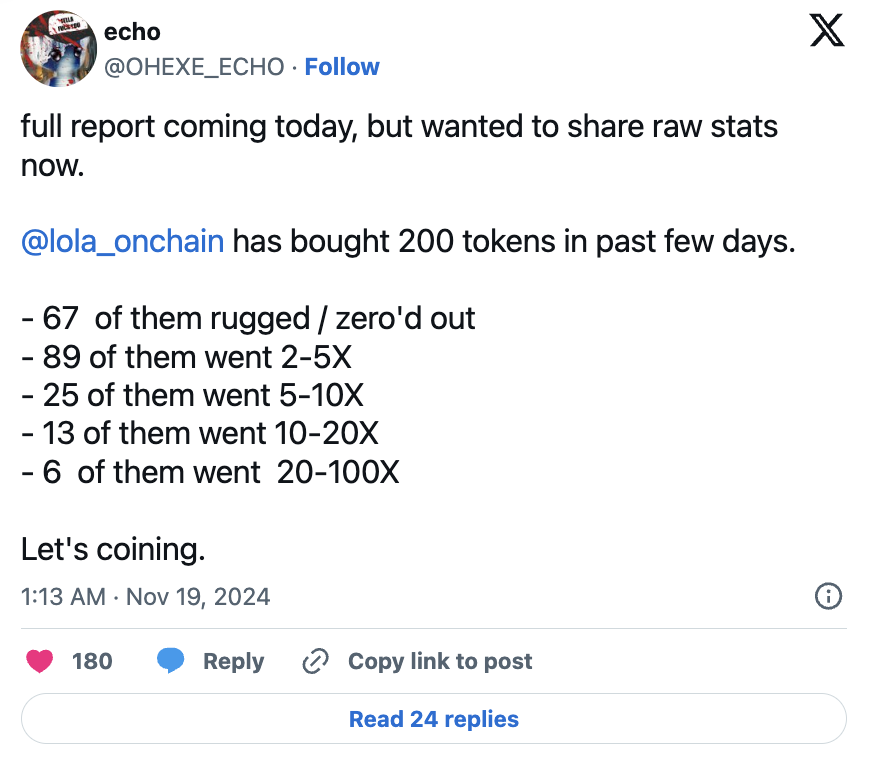Viewport: 872px width, 764px height.
Task: Click the blue reply speech bubble icon
Action: click(171, 661)
